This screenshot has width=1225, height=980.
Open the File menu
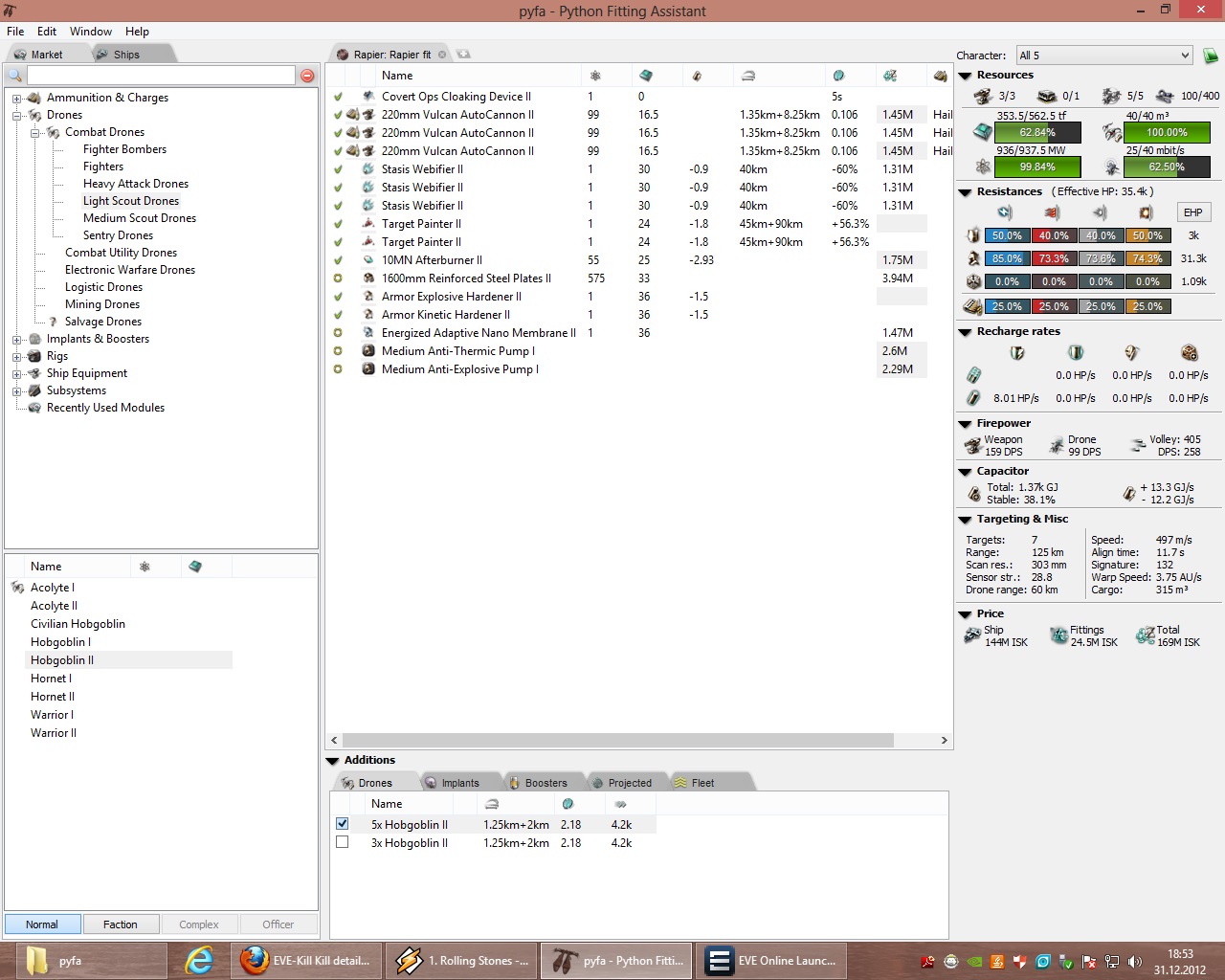(x=15, y=32)
